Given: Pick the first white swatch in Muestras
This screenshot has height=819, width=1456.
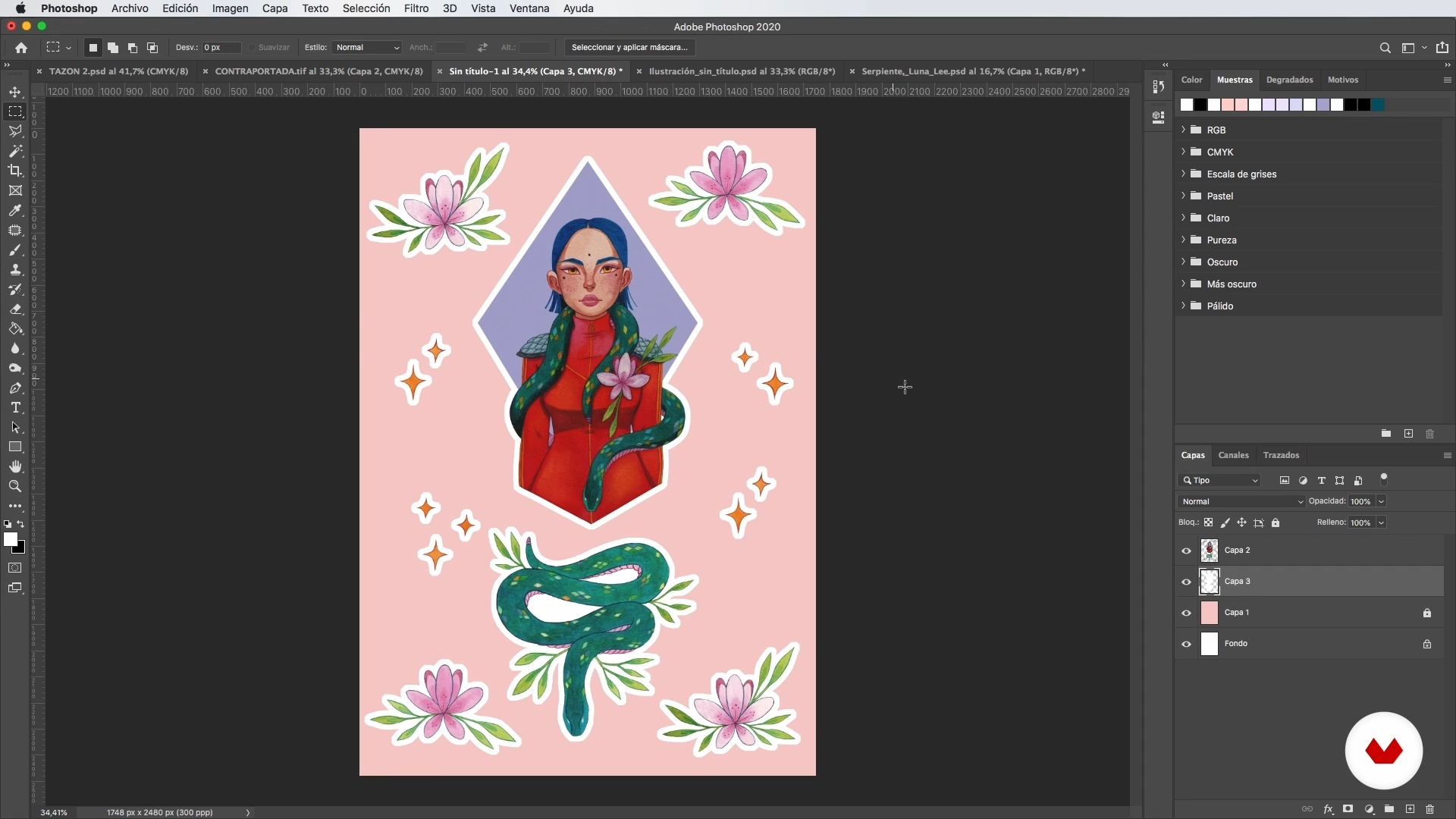Looking at the screenshot, I should tap(1187, 105).
